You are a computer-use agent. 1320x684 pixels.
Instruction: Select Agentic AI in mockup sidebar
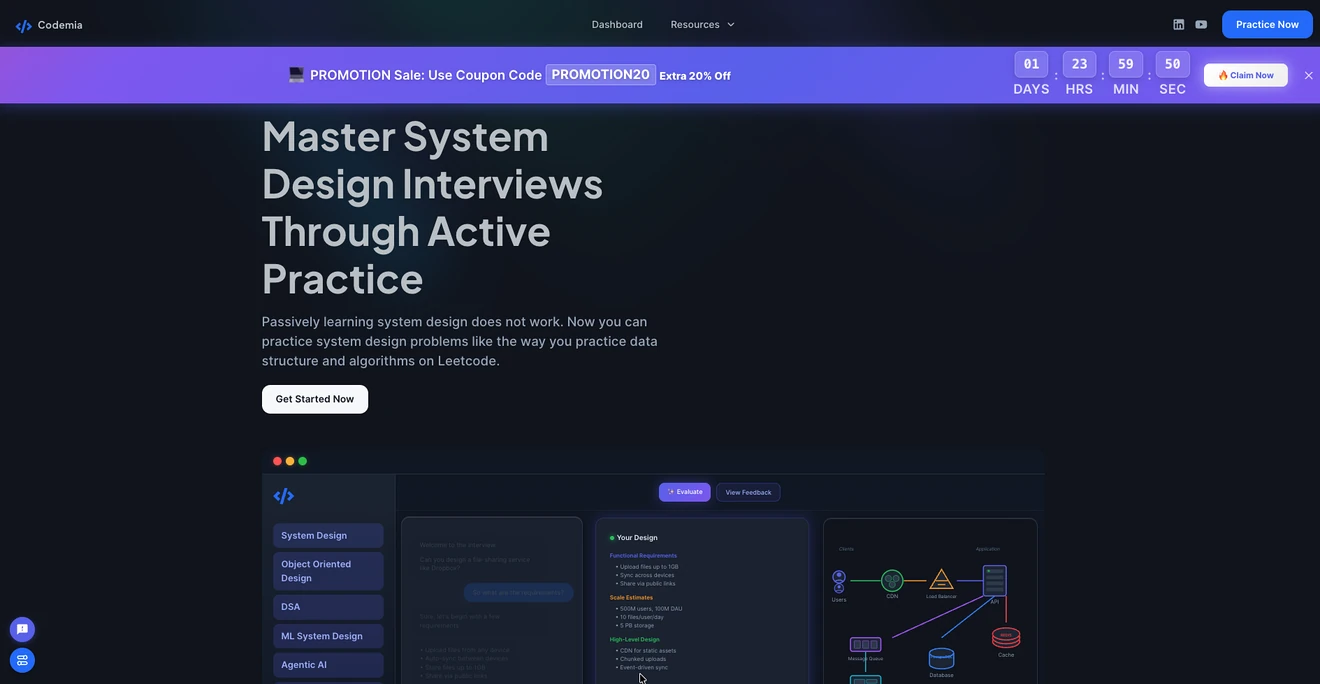(x=328, y=665)
